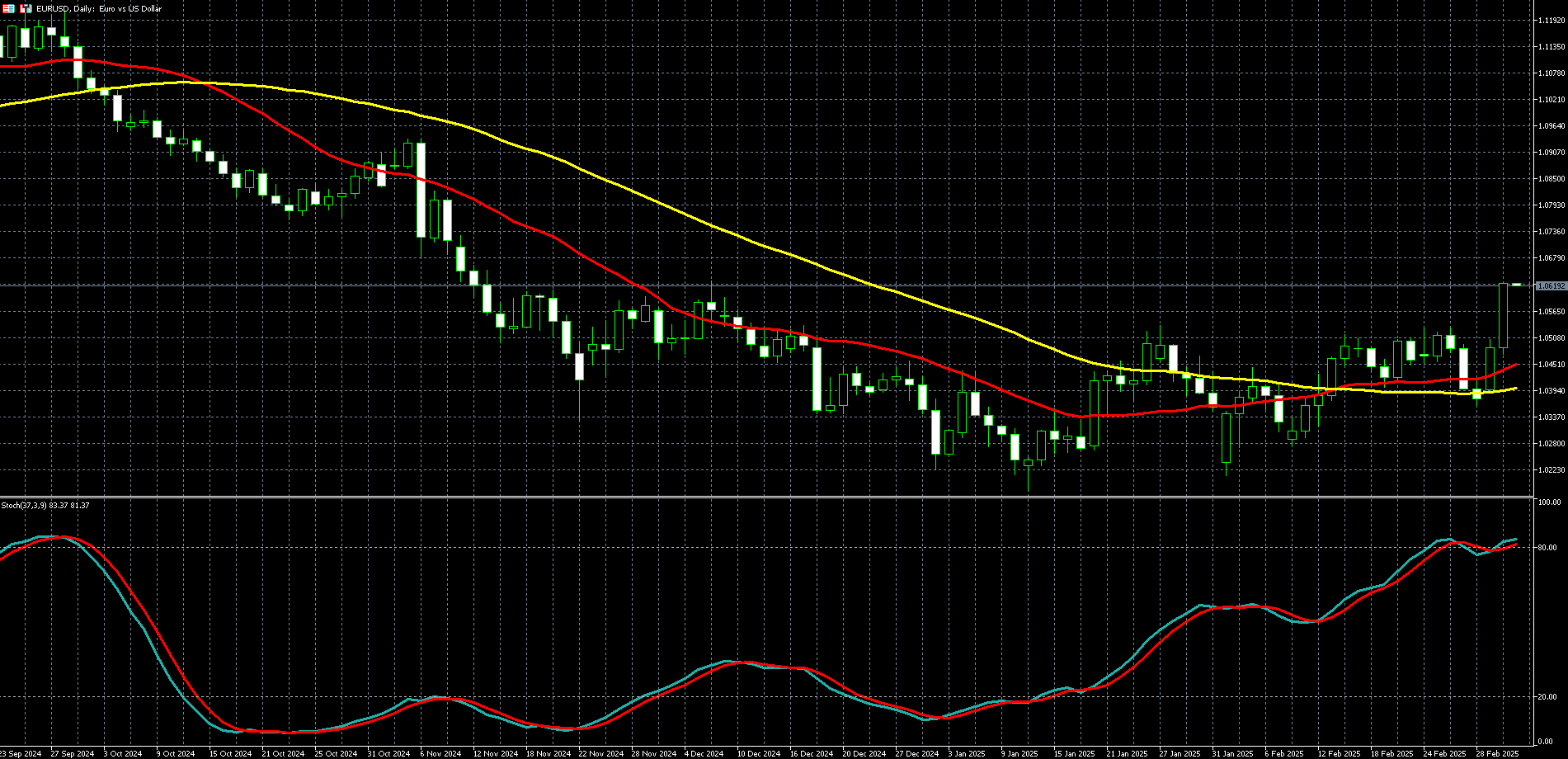Click the 1.10780 price level
This screenshot has width=1568, height=759.
(x=1552, y=73)
